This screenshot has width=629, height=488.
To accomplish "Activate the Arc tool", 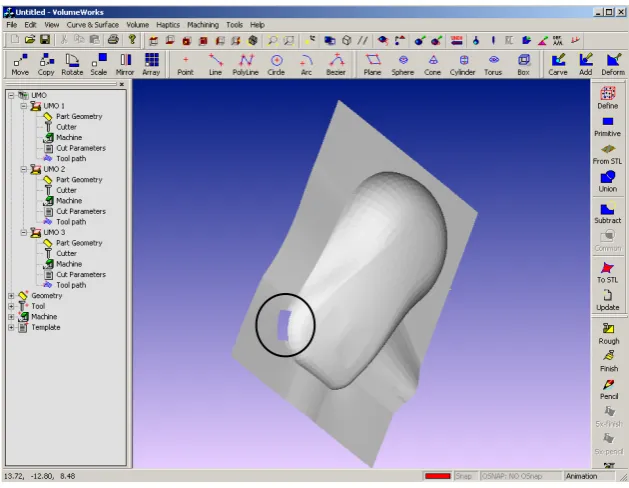I will click(x=306, y=65).
